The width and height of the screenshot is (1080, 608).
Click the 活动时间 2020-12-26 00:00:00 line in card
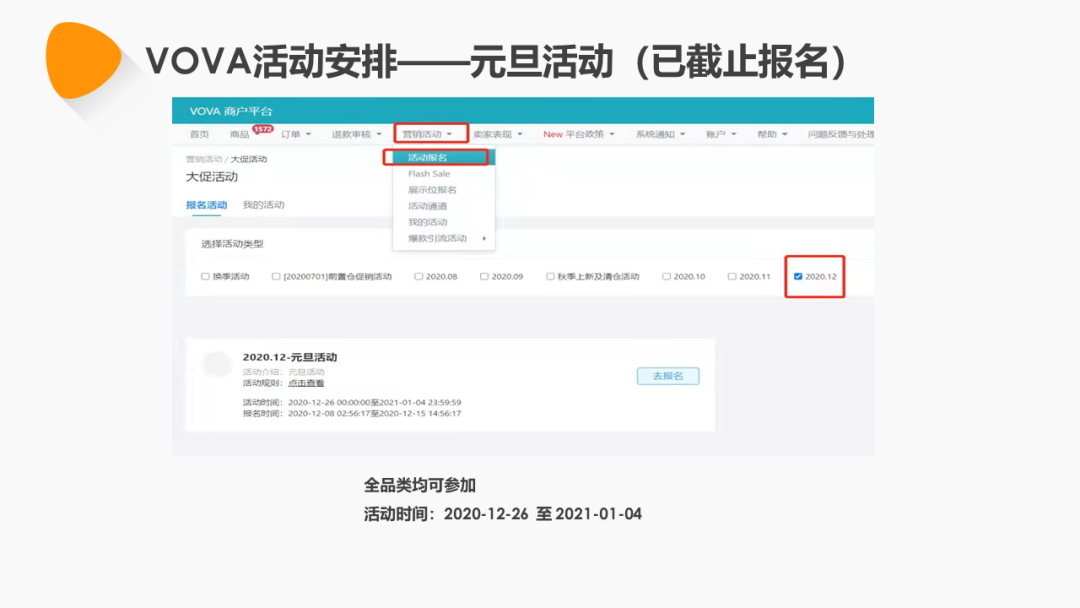point(352,402)
